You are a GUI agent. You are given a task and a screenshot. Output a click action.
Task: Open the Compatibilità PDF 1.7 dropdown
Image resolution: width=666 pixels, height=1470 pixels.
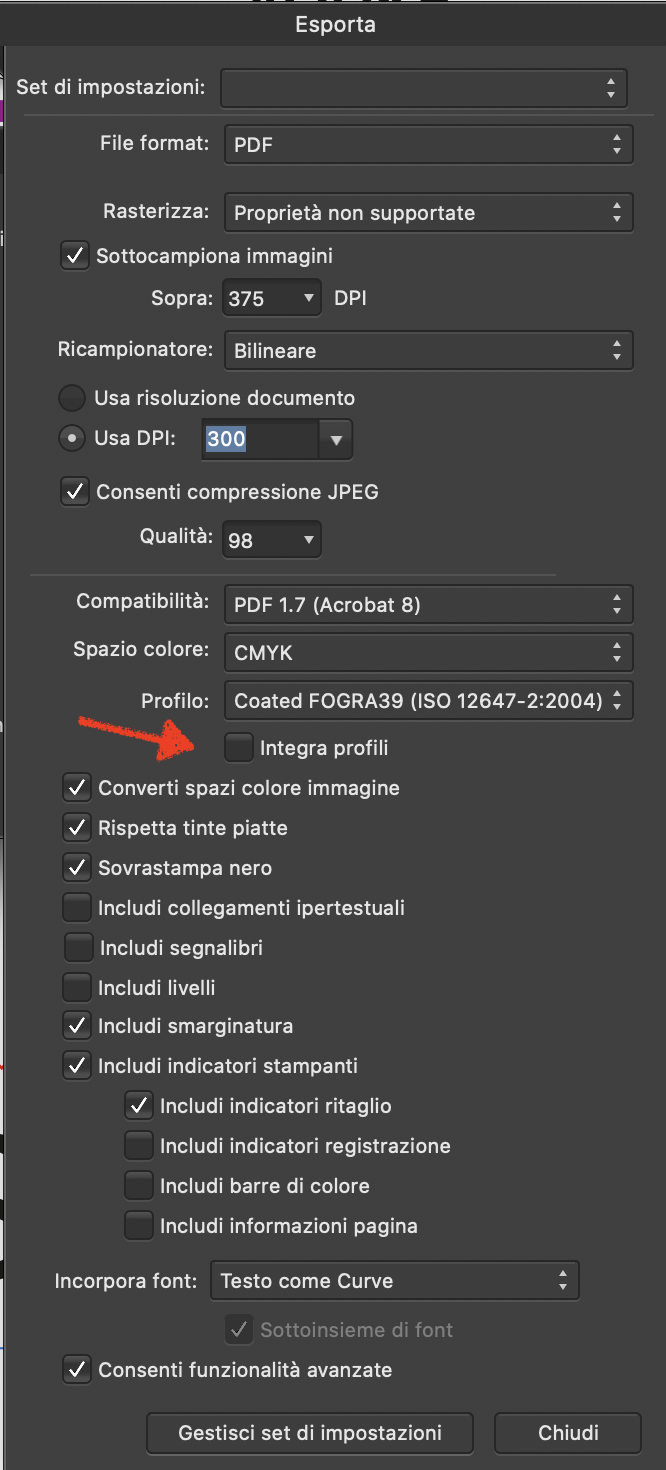429,604
